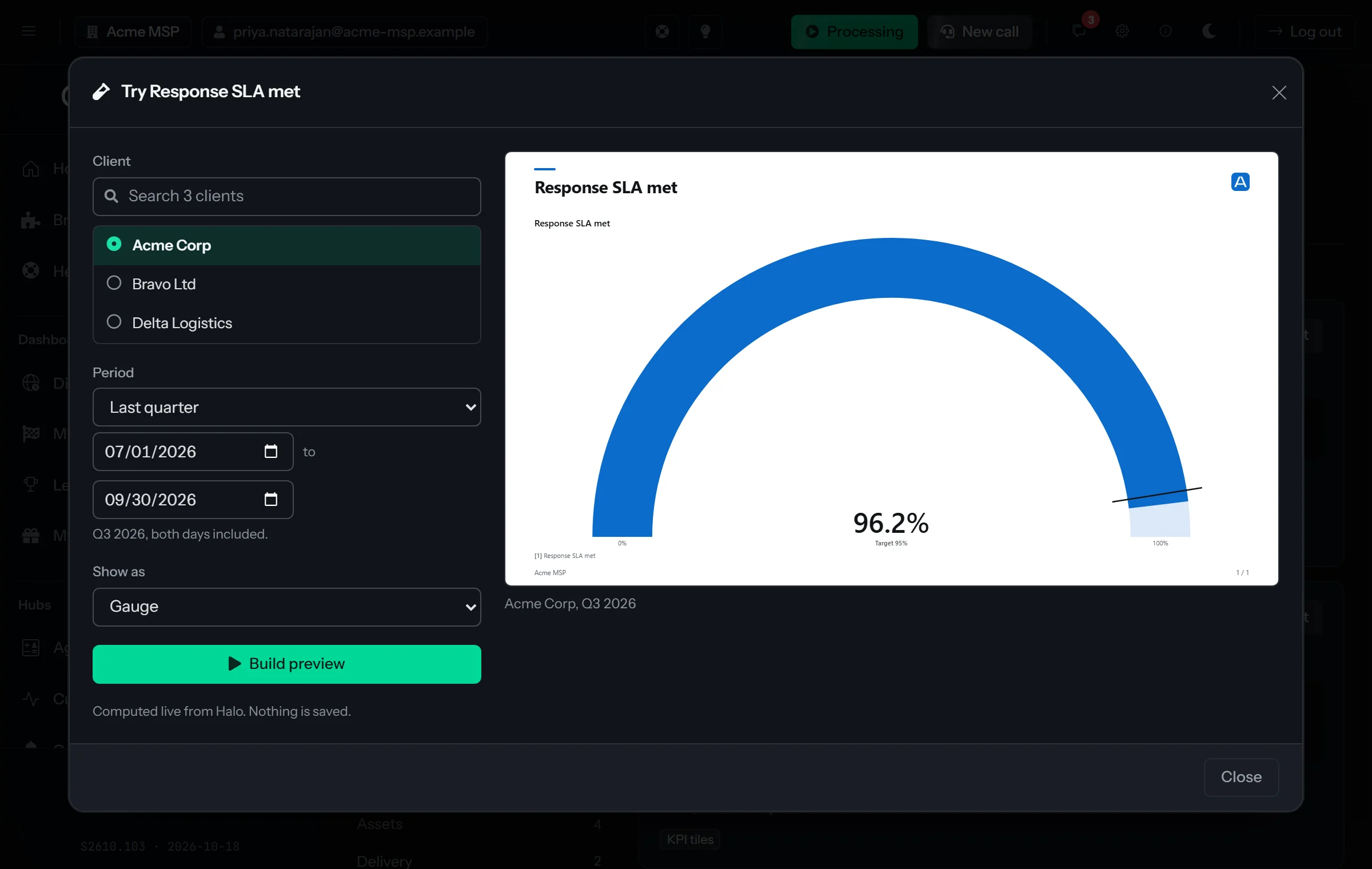Click the info circle icon
This screenshot has width=1372, height=869.
coord(1165,31)
